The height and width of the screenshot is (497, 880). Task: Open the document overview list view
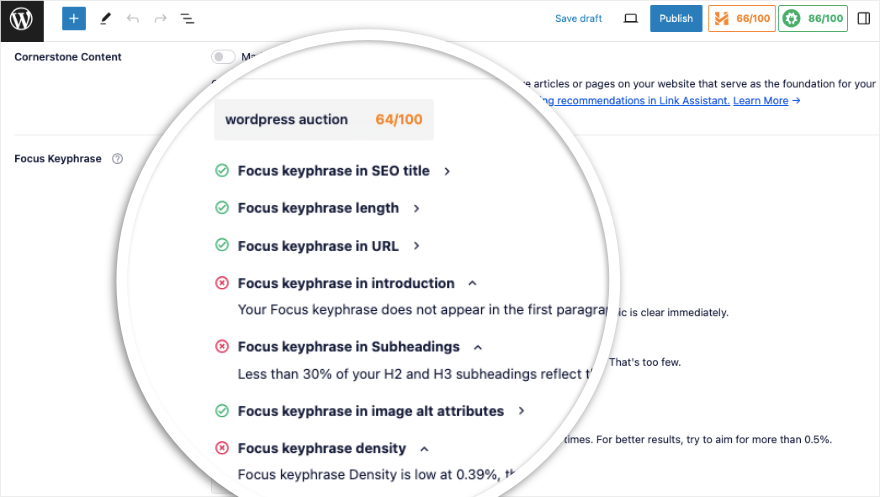187,19
